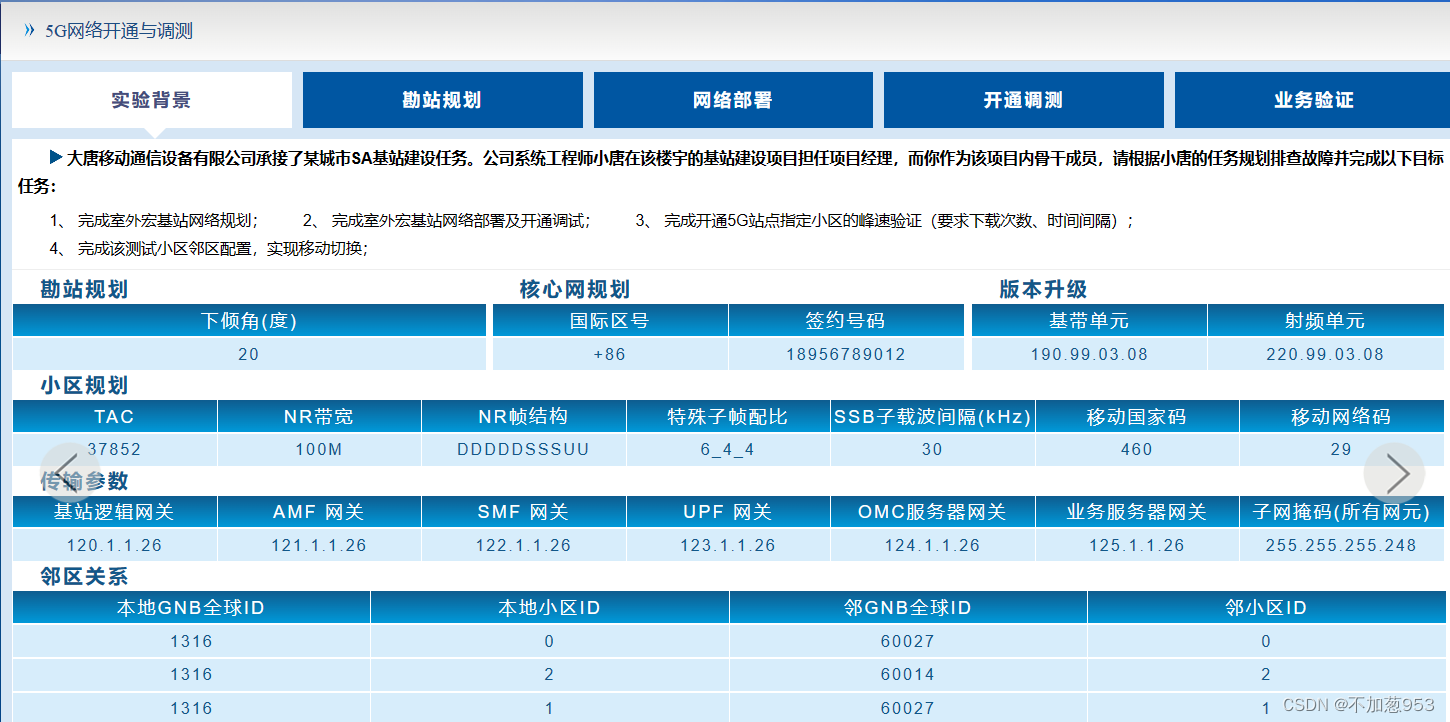Select the DDDDDSSSUU frame structure value
The width and height of the screenshot is (1450, 722).
point(524,450)
